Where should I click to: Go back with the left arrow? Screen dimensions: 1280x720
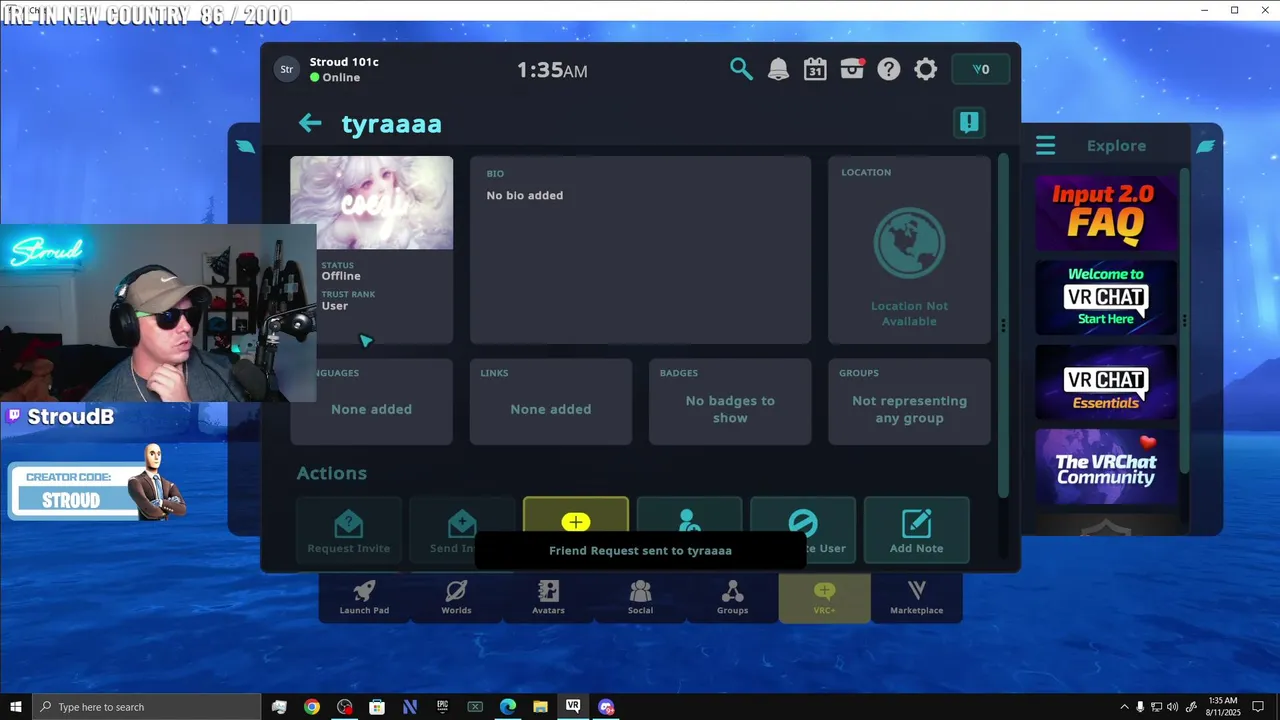coord(310,123)
